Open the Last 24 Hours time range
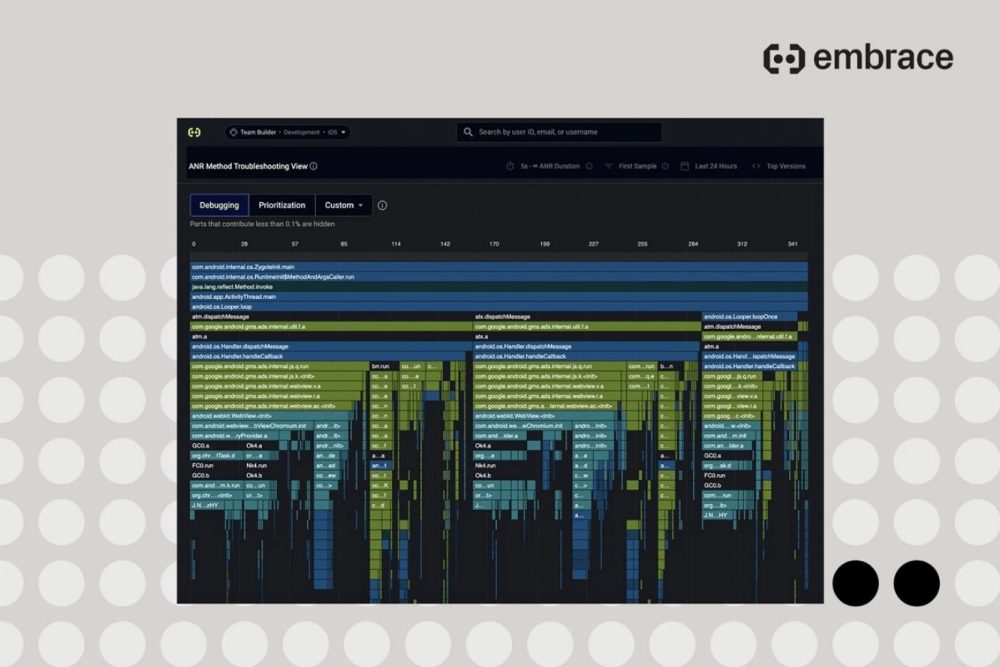Screen dimensions: 1000x667 coord(716,167)
